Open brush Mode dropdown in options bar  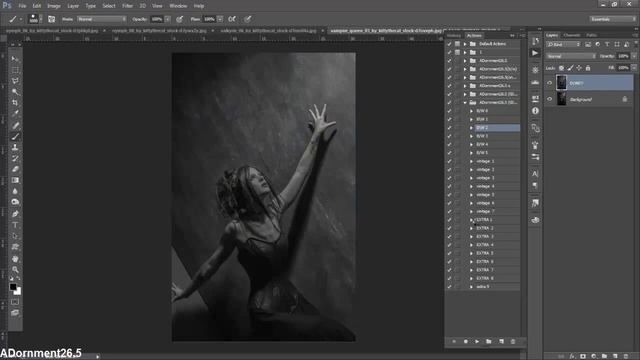click(102, 19)
